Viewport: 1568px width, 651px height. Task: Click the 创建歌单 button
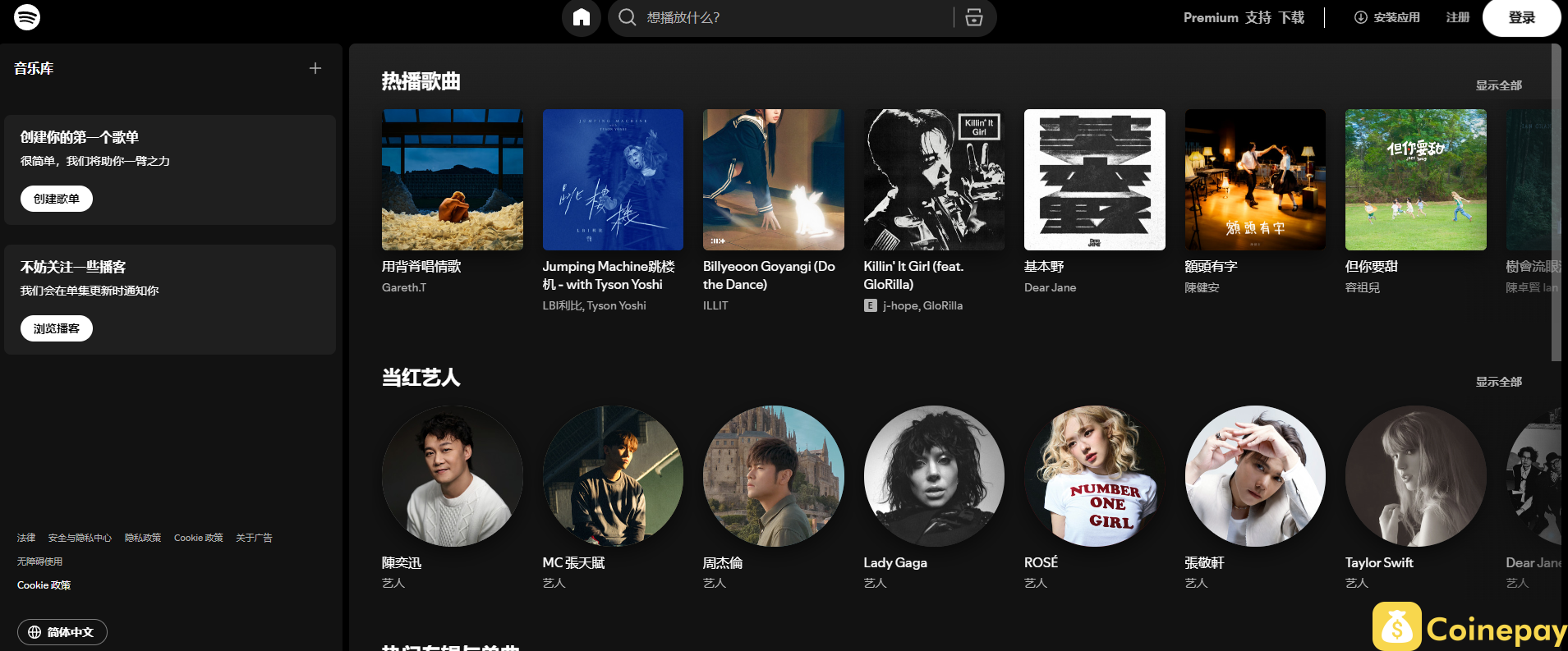(x=57, y=199)
